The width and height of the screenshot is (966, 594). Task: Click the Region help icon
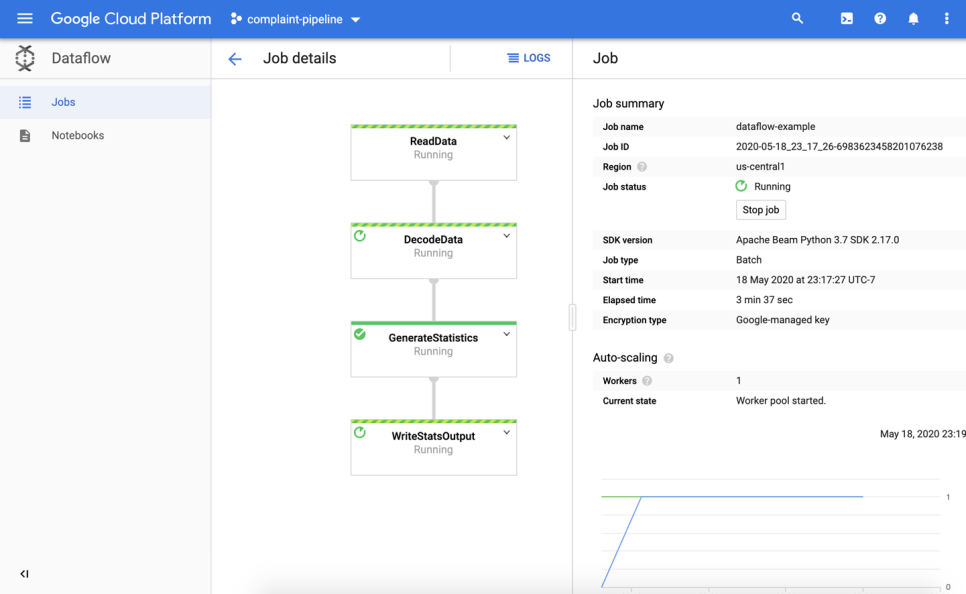(642, 167)
